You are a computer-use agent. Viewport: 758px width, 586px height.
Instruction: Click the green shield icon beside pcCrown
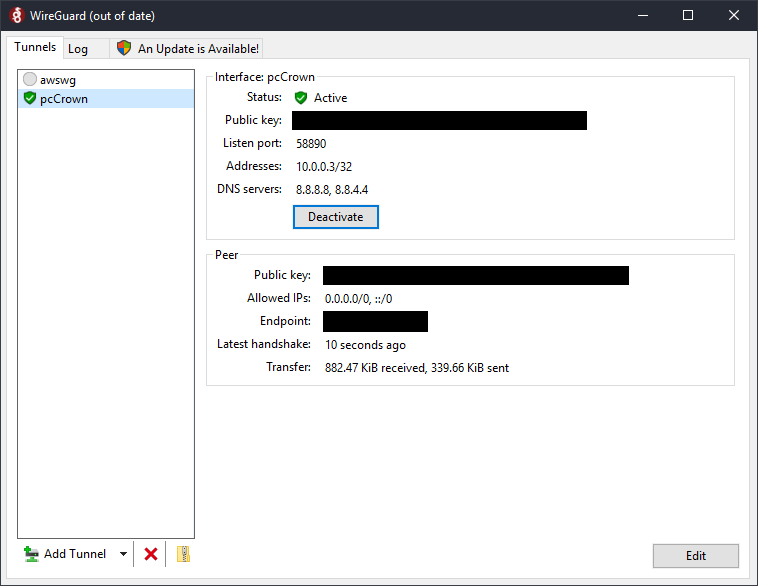click(x=30, y=98)
